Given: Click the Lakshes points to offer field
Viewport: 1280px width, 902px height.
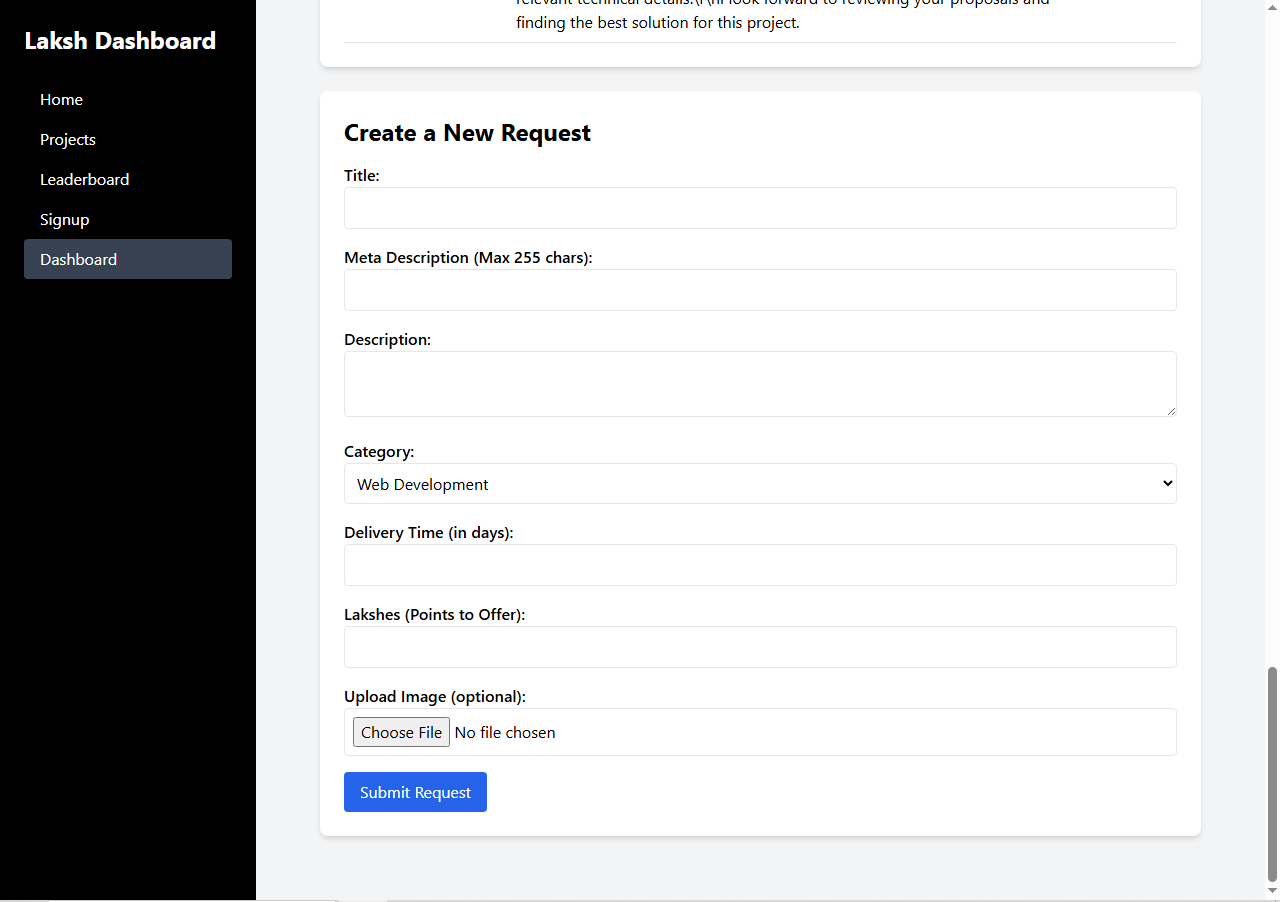Looking at the screenshot, I should [x=760, y=647].
